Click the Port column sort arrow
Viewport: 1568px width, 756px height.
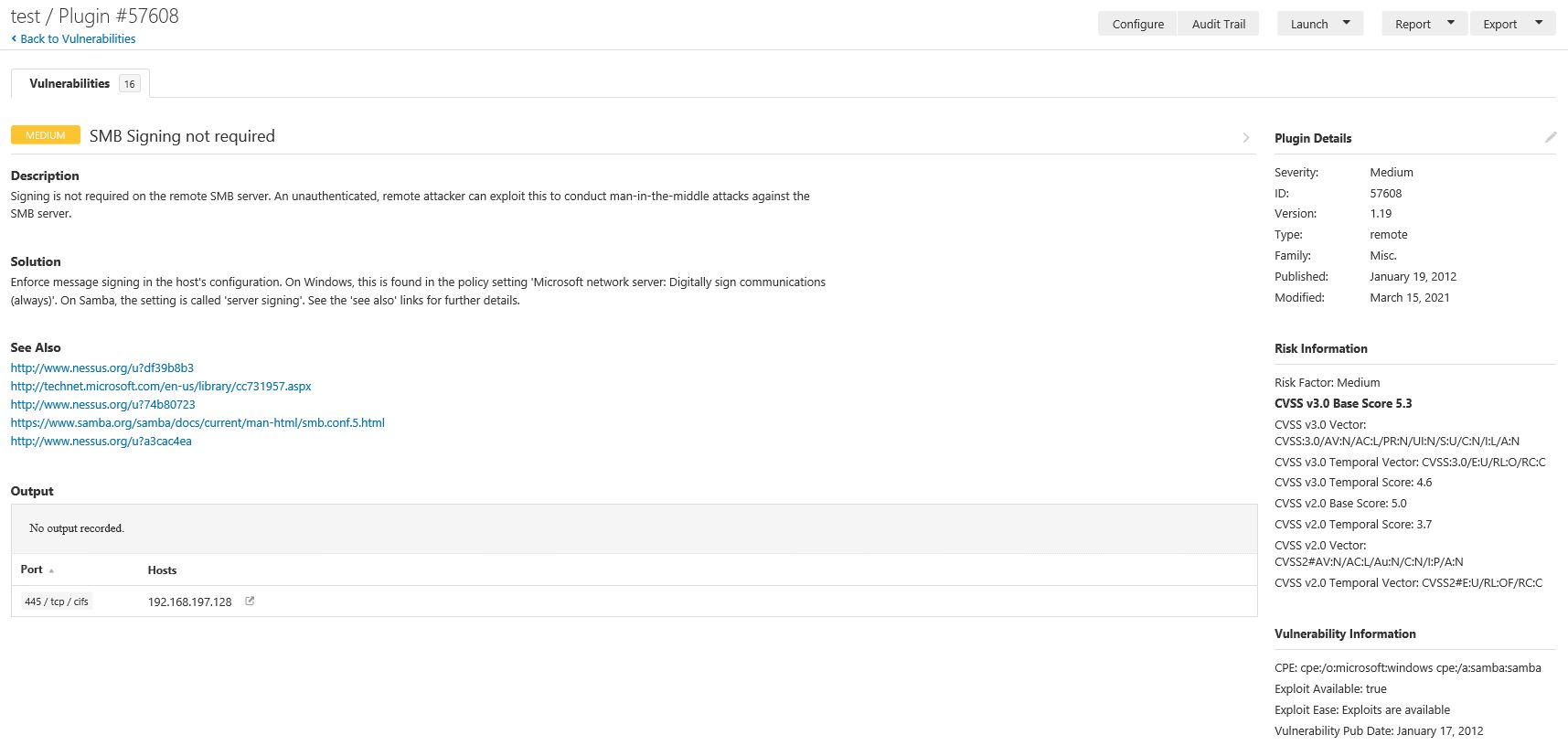(x=51, y=570)
